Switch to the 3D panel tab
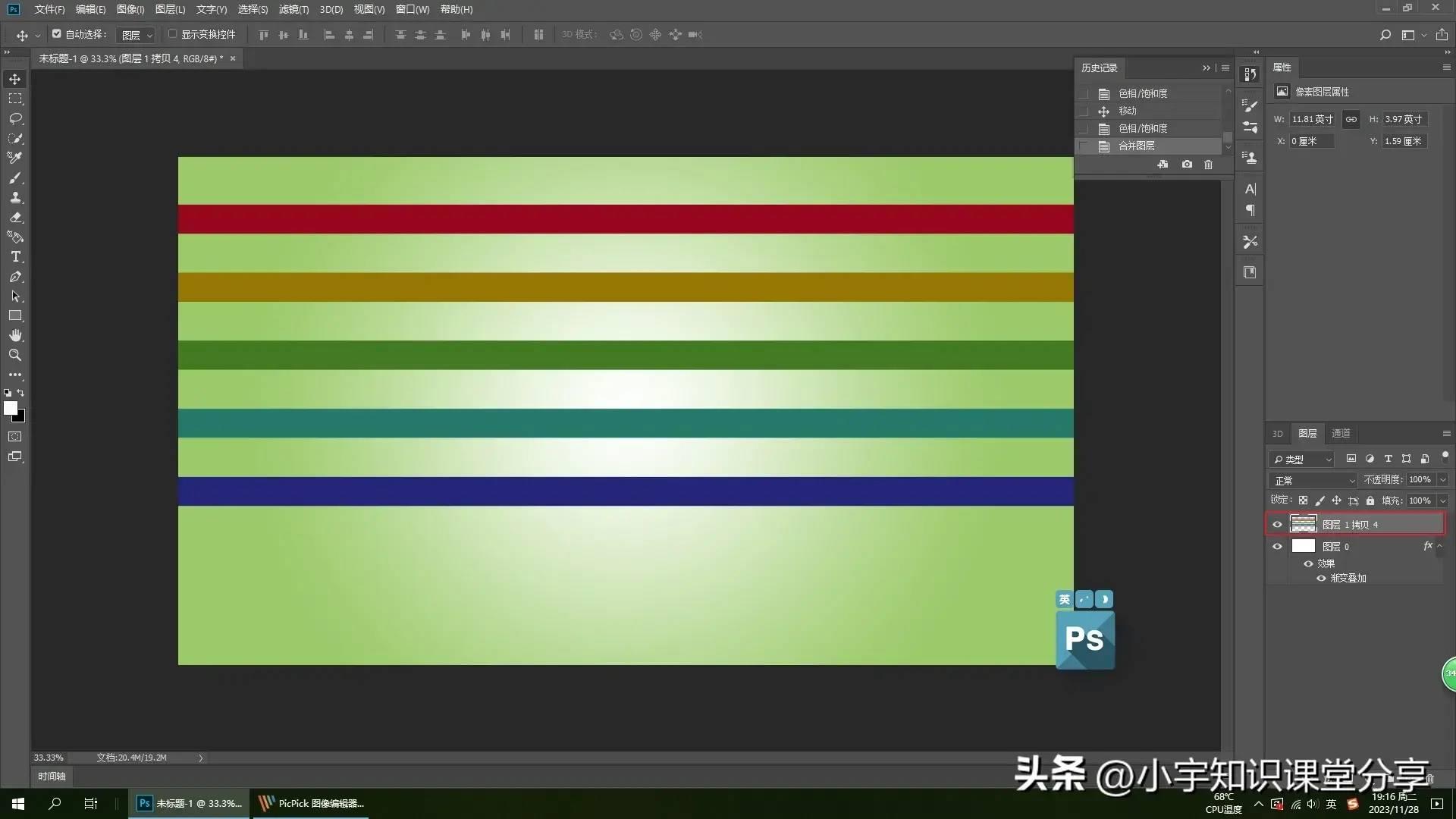This screenshot has width=1456, height=819. coord(1278,433)
